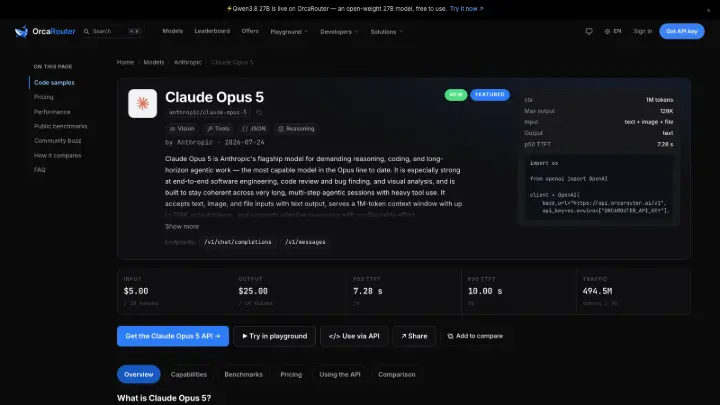Jump to Public benchmarks in sidebar
Image resolution: width=720 pixels, height=405 pixels.
coord(60,126)
